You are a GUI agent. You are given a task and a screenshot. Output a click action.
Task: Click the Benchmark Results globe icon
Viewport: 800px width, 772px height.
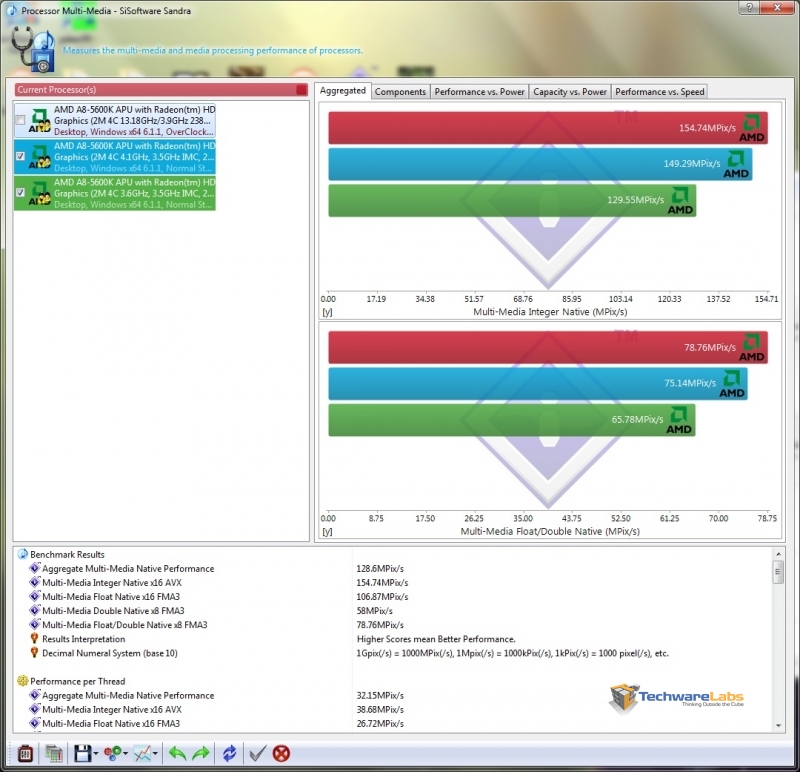[x=22, y=554]
